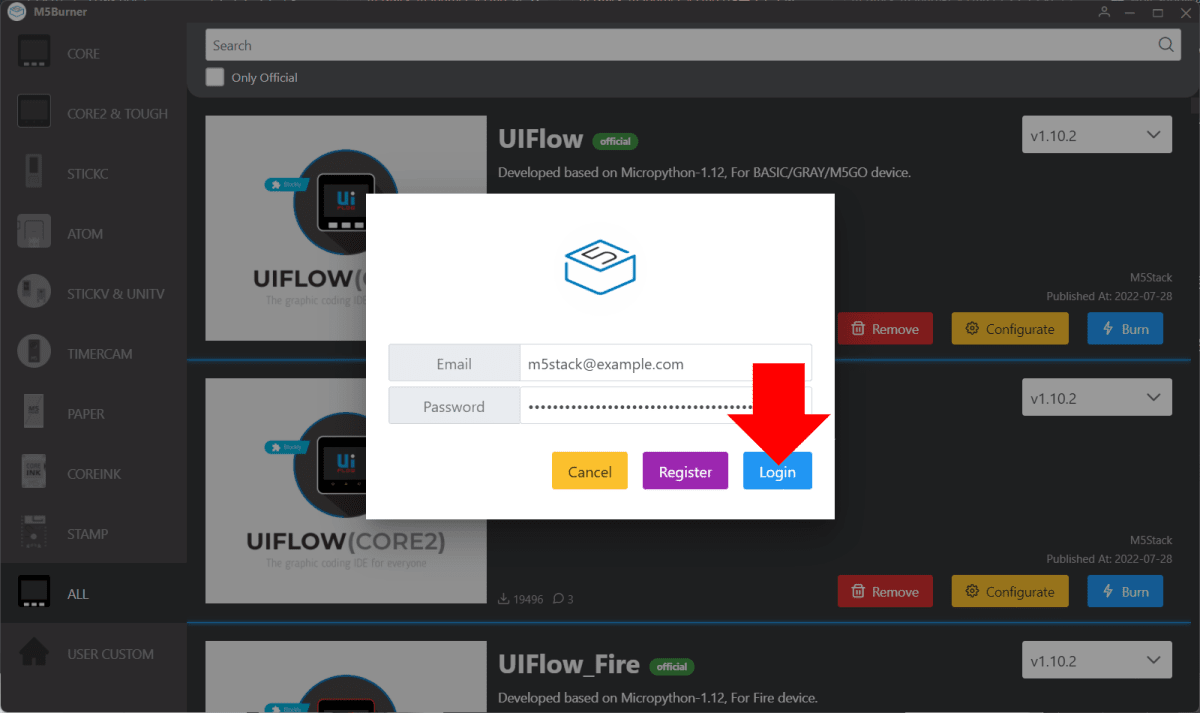
Task: Open USER CUSTOM home icon
Action: (x=34, y=653)
